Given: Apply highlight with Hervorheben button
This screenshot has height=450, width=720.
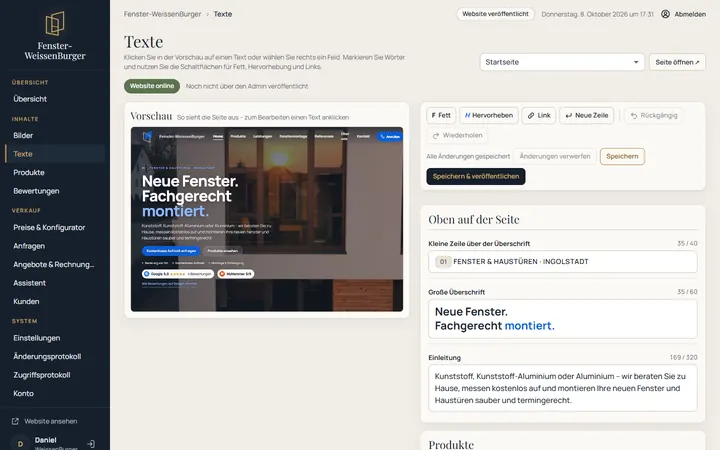Looking at the screenshot, I should [x=489, y=115].
